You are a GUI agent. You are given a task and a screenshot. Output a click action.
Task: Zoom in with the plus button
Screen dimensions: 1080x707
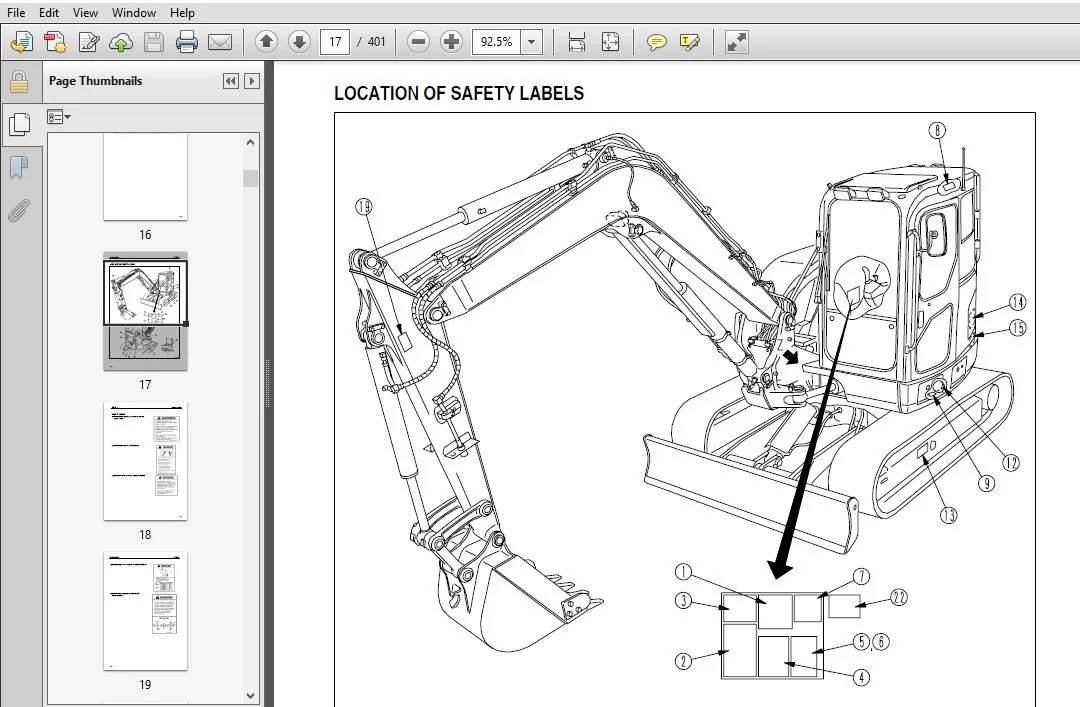[451, 42]
